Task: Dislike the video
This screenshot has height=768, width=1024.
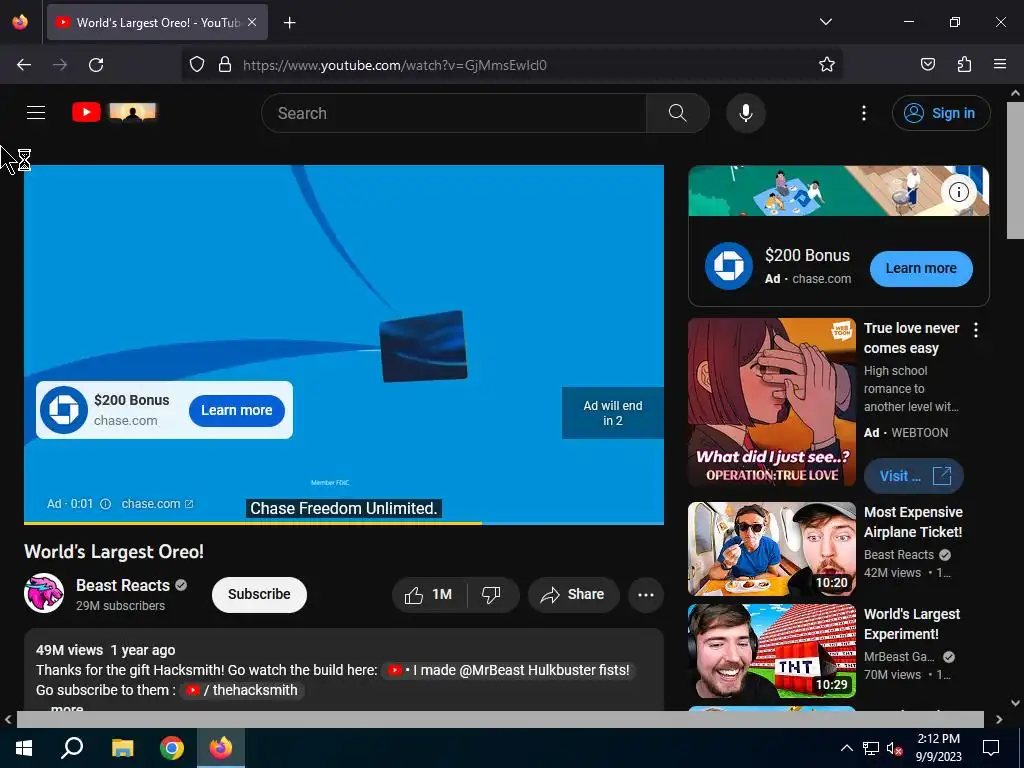Action: pos(491,594)
